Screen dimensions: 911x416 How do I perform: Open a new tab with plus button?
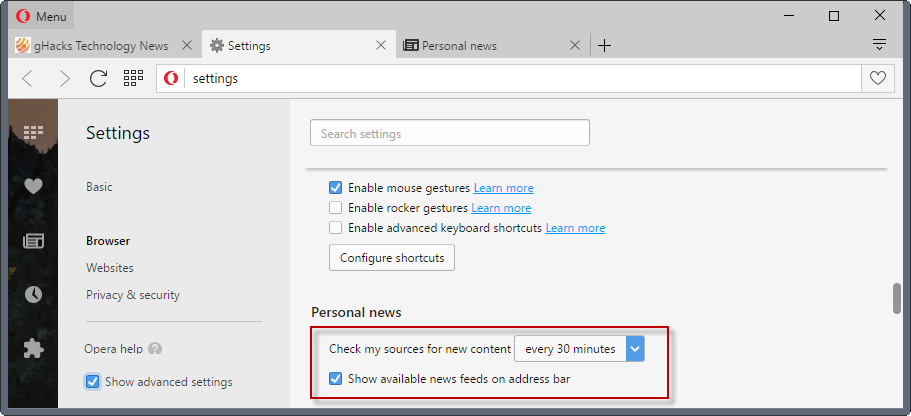click(x=604, y=45)
